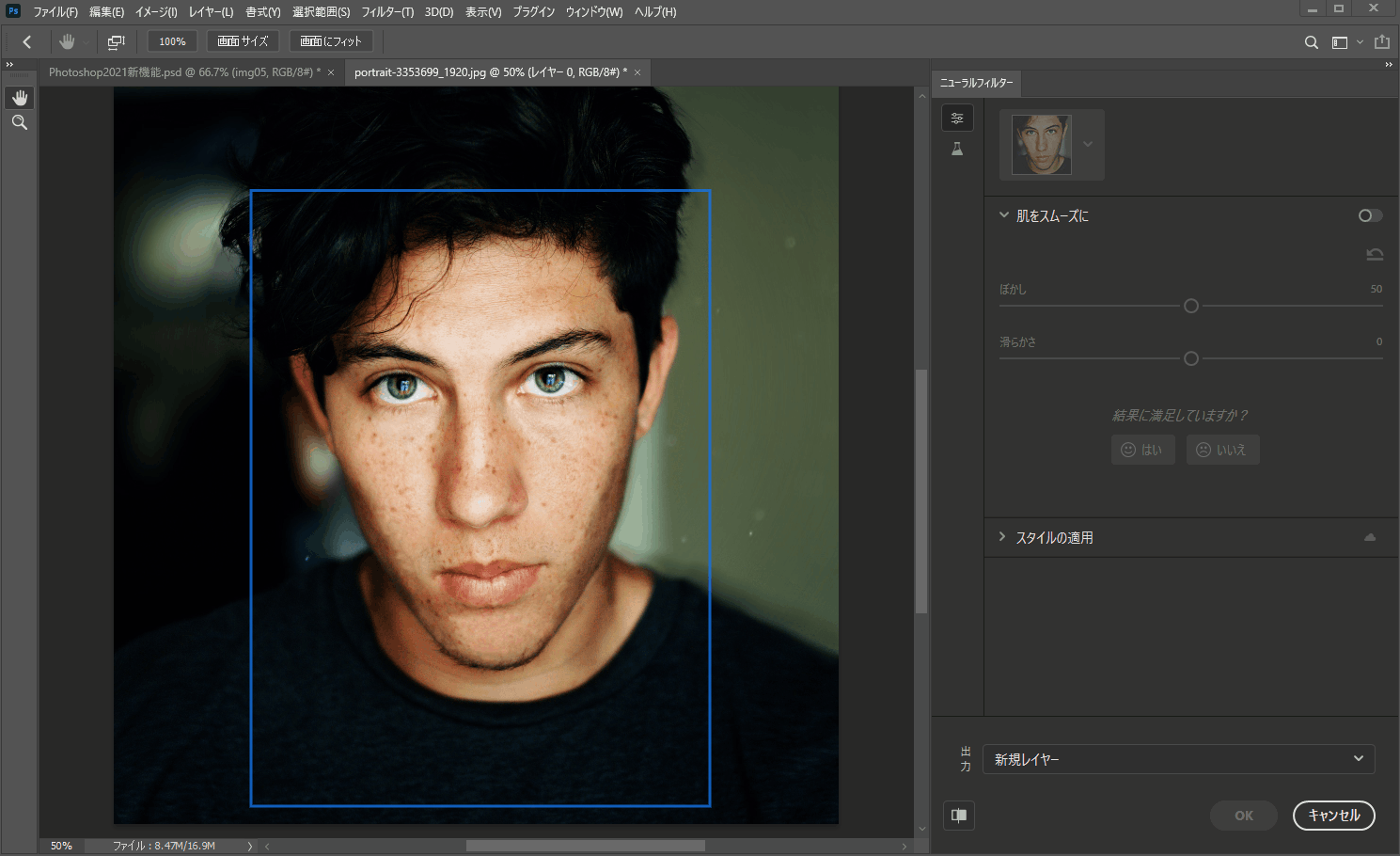Click the ぼかし slider handle
The height and width of the screenshot is (856, 1400).
(x=1191, y=306)
